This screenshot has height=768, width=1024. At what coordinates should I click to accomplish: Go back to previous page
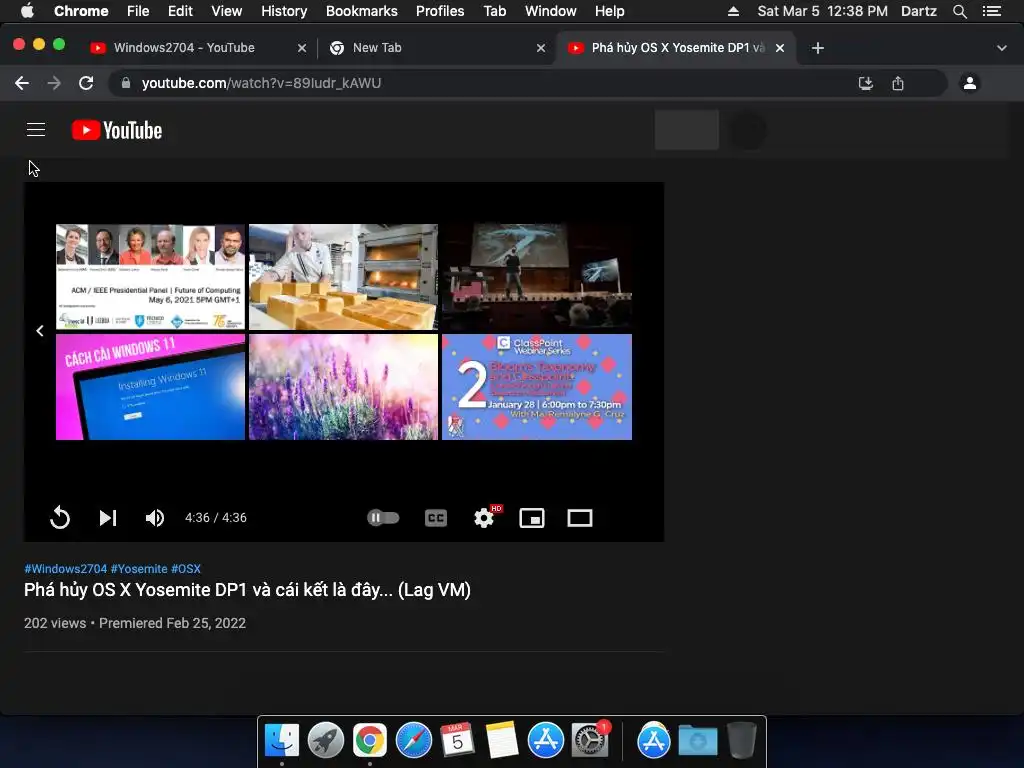coord(22,83)
